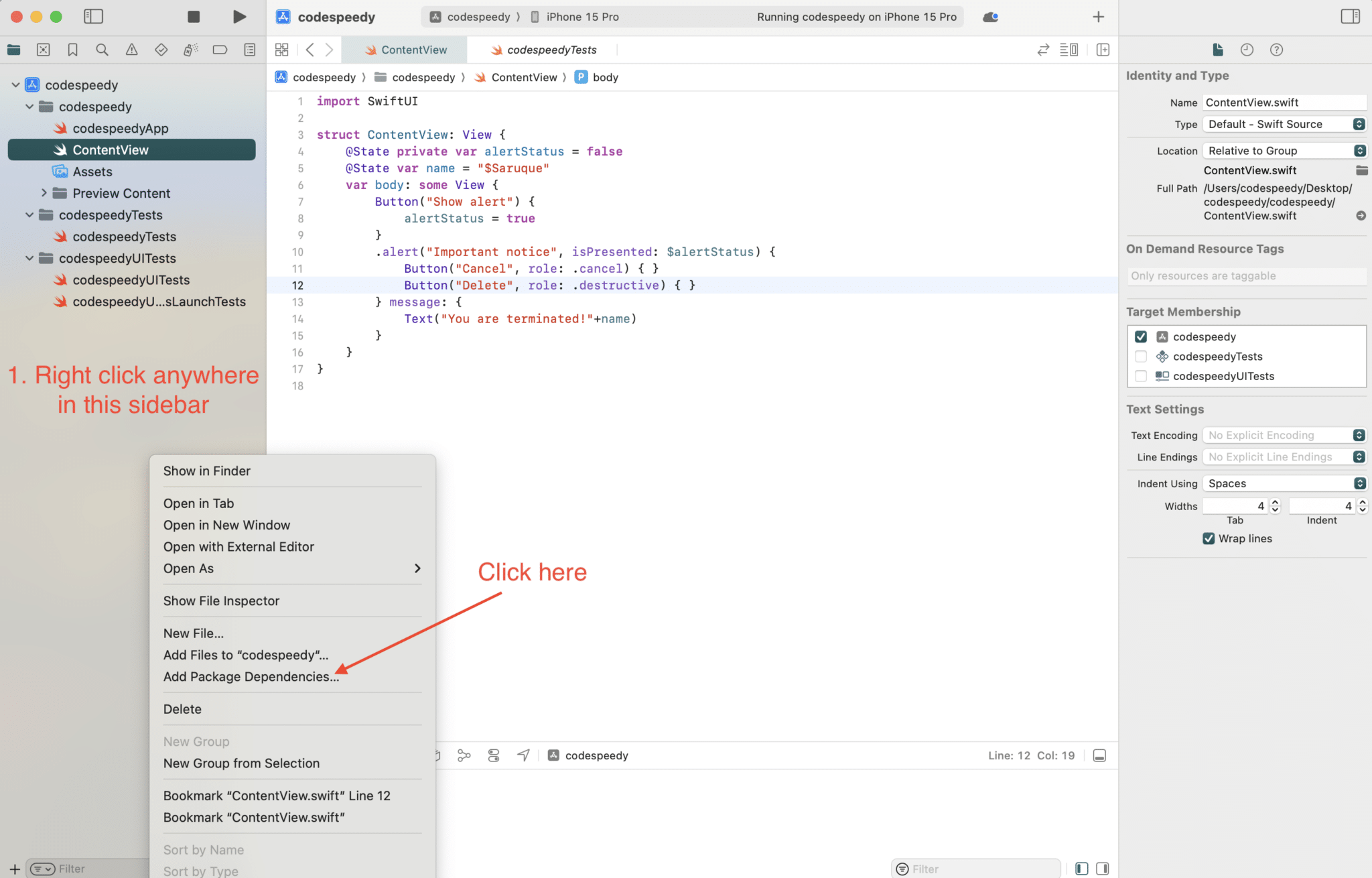Open the History inspector clock icon
This screenshot has height=878, width=1372.
tap(1247, 49)
